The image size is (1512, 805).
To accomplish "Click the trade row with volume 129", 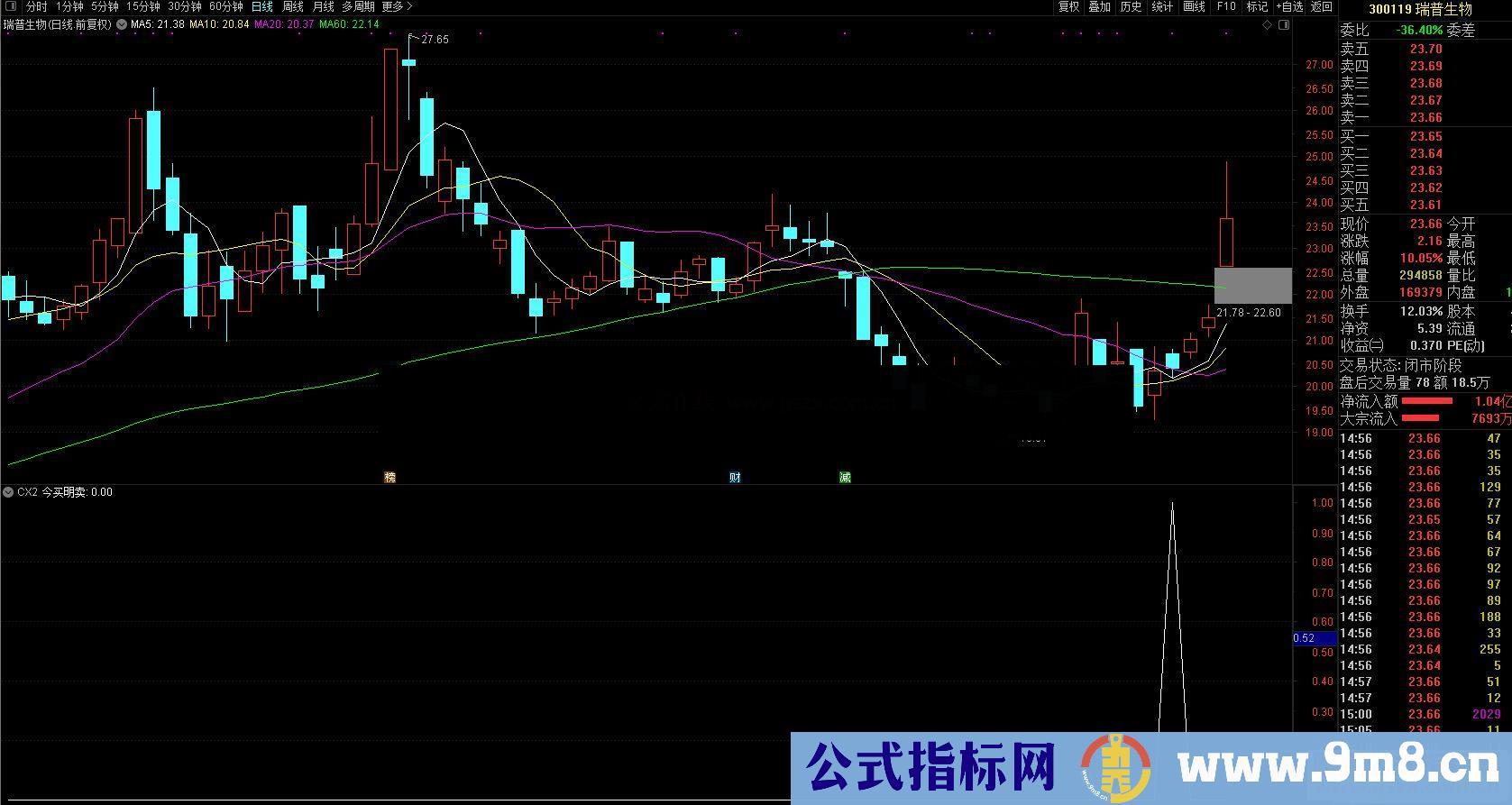I will tap(1422, 487).
